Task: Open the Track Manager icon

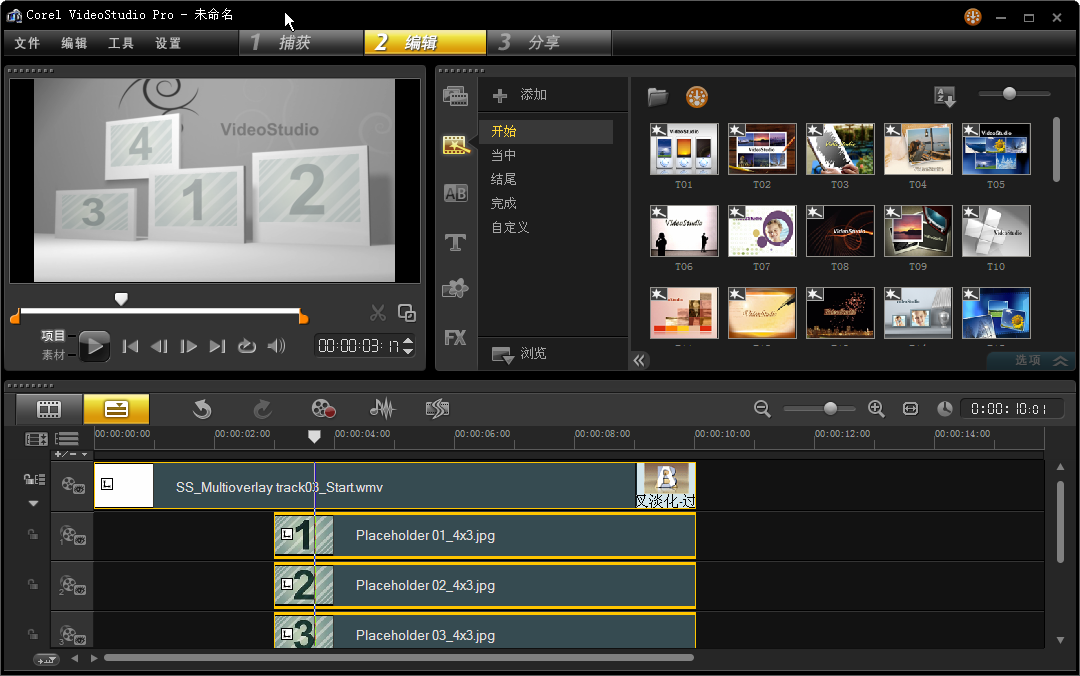Action: pos(67,438)
